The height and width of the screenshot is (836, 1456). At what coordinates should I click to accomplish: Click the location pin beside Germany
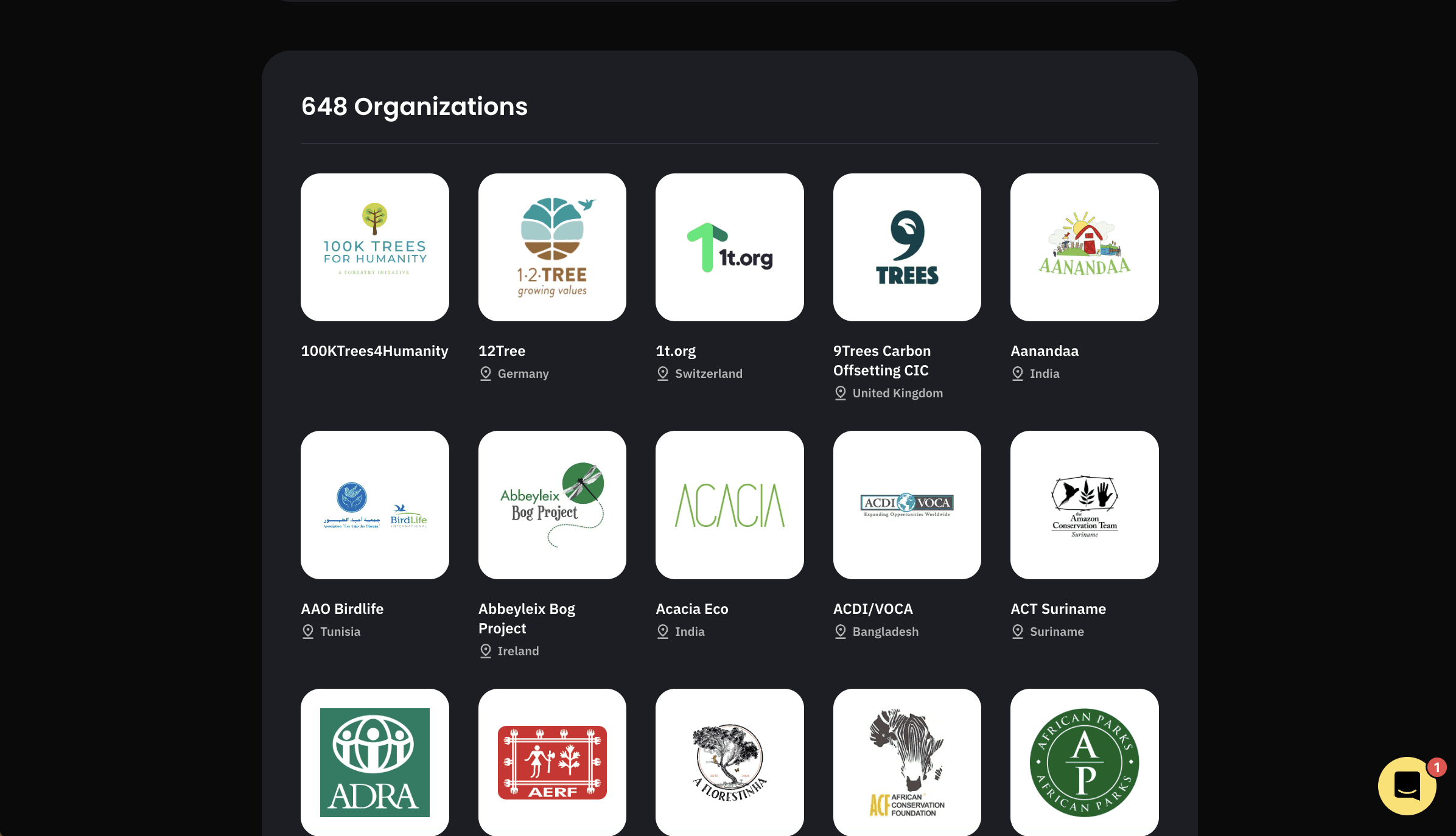[x=486, y=374]
